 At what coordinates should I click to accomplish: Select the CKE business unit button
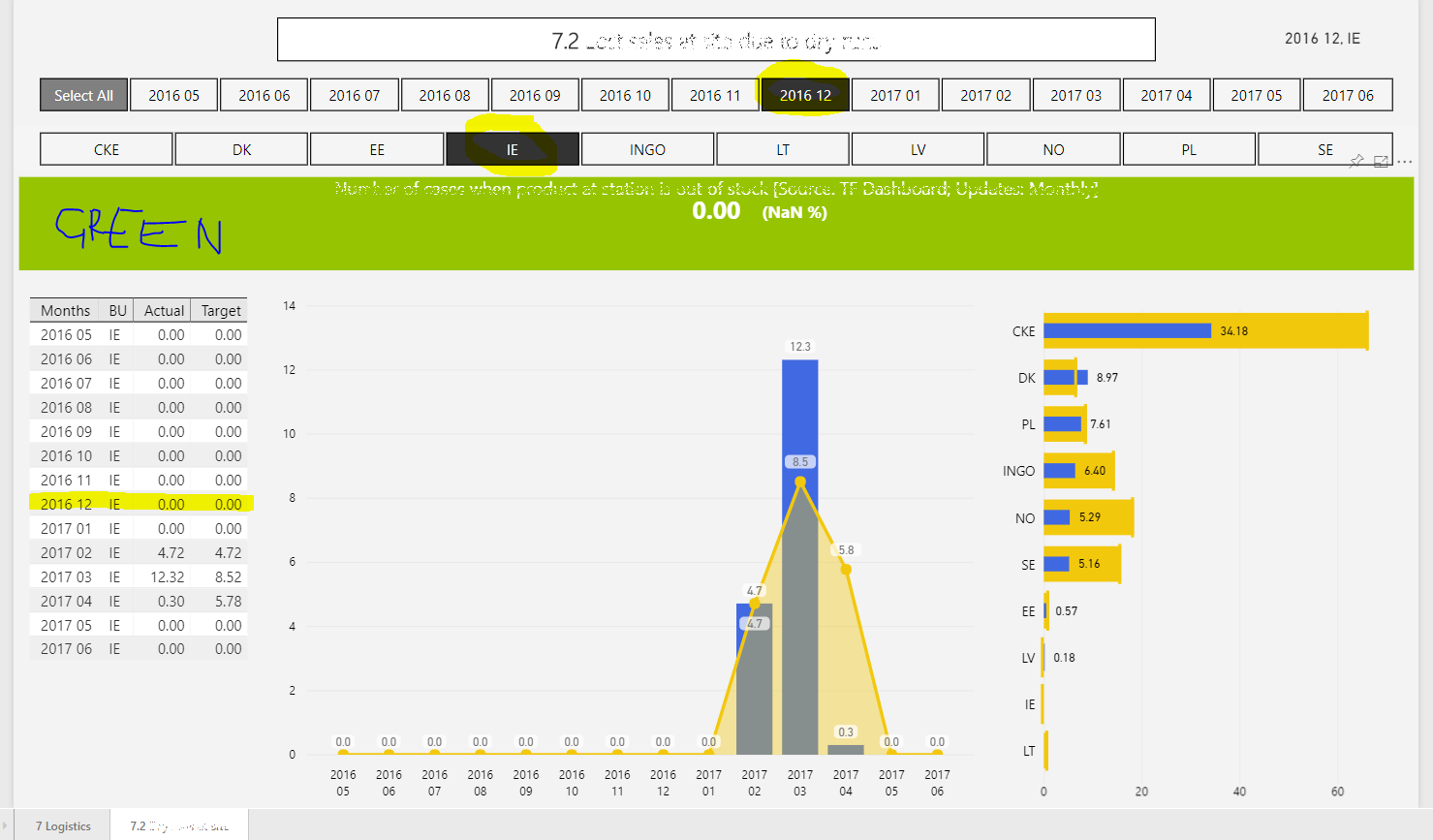pos(107,149)
